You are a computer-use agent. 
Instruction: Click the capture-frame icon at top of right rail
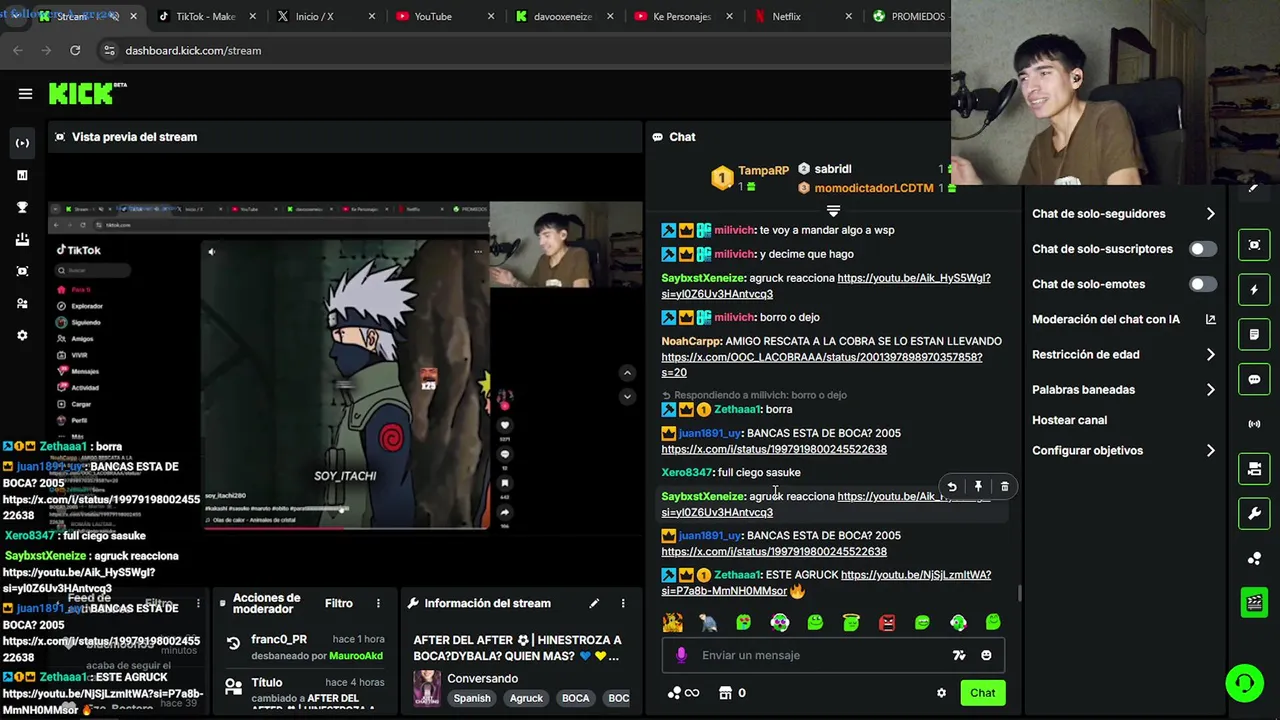(1254, 245)
